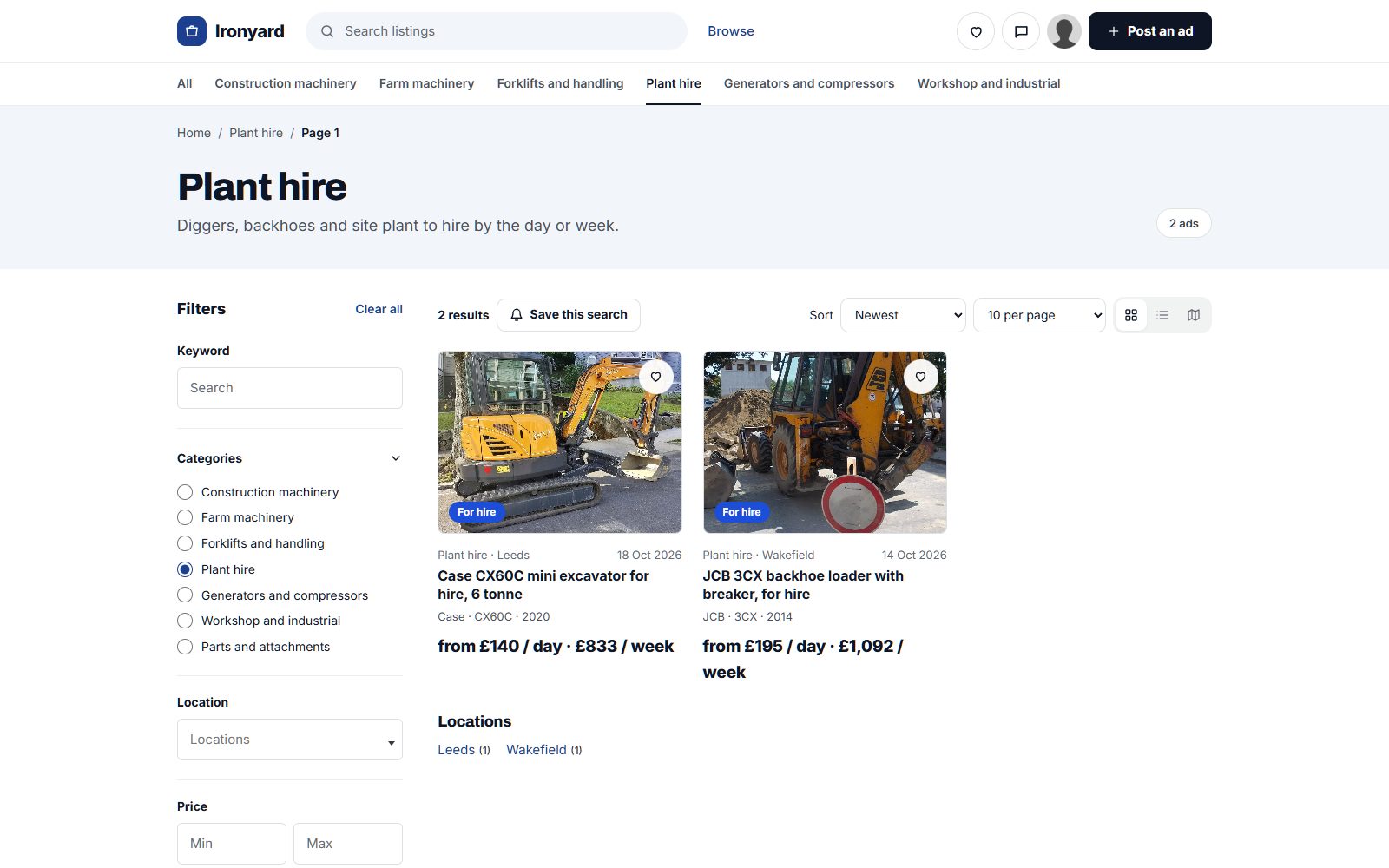Favourite the Case CX60C mini excavator listing
The image size is (1389, 868).
click(655, 377)
